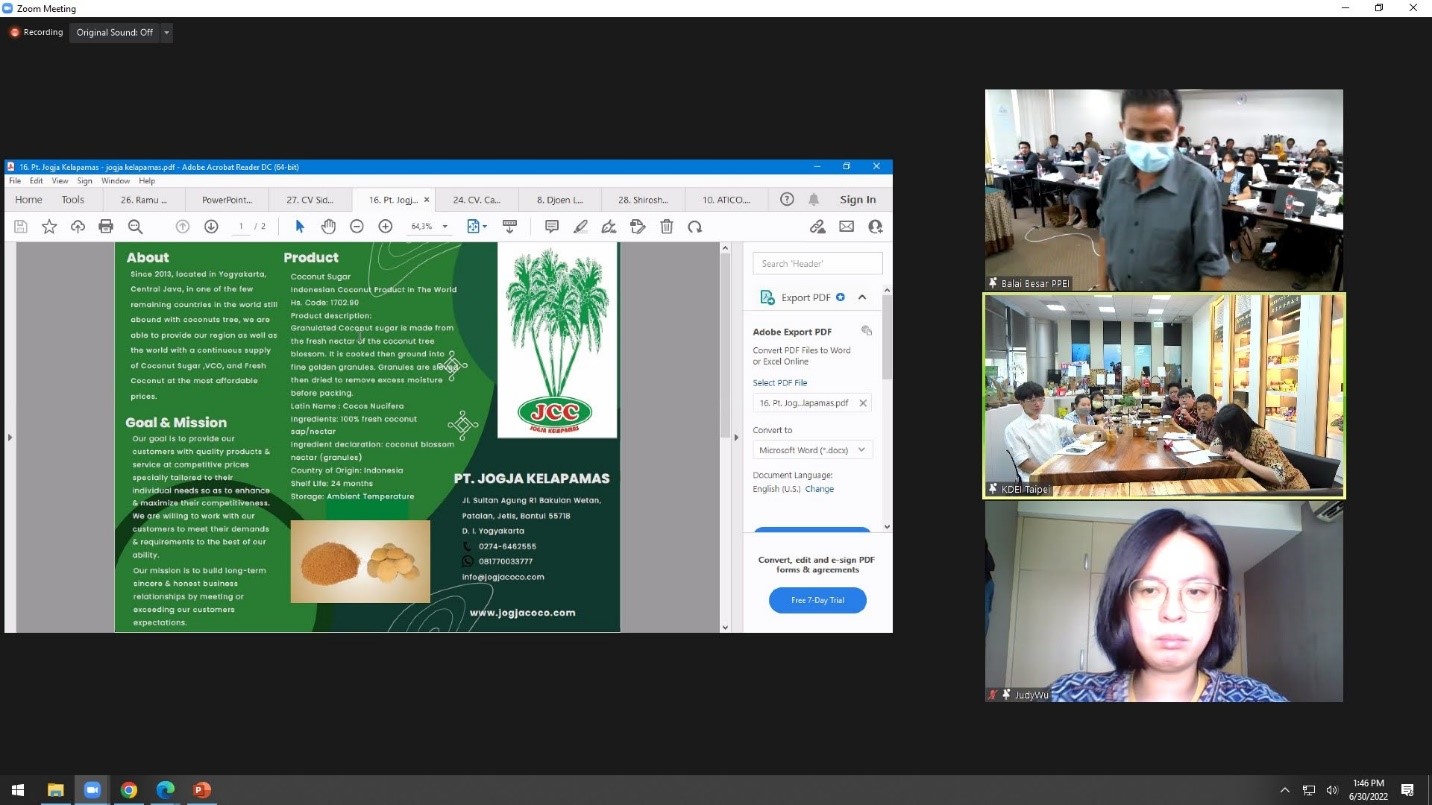Click the Select PDF File link

[x=780, y=382]
